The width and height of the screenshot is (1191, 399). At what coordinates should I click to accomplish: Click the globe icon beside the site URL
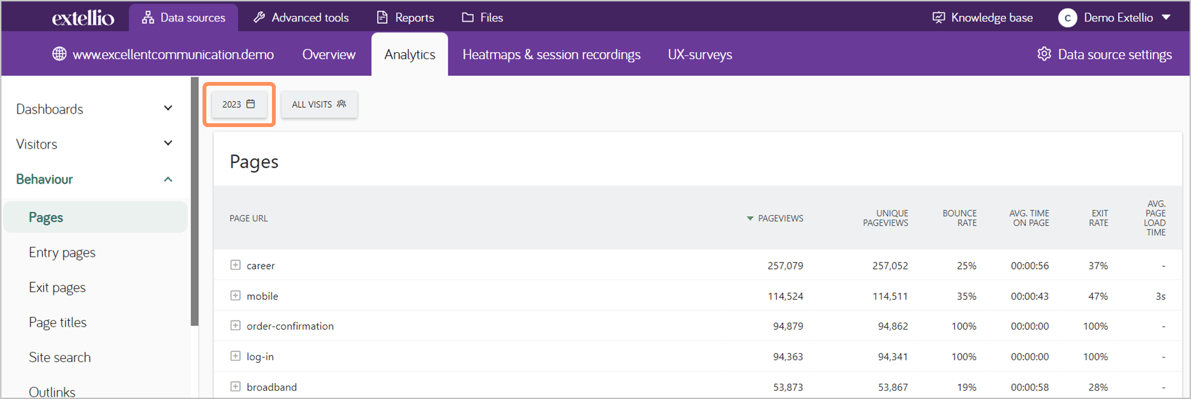coord(59,54)
